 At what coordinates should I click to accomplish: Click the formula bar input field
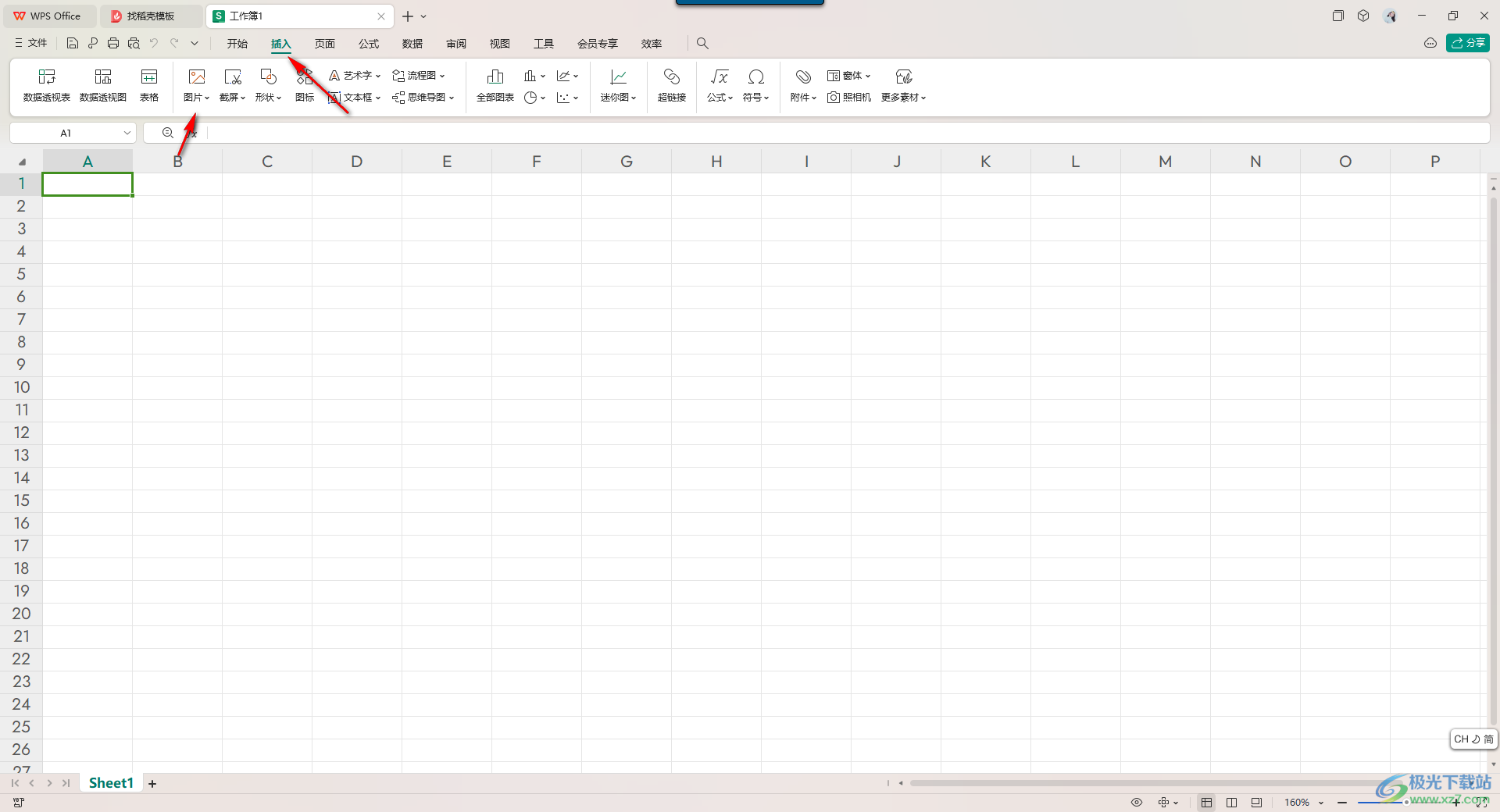coord(848,134)
